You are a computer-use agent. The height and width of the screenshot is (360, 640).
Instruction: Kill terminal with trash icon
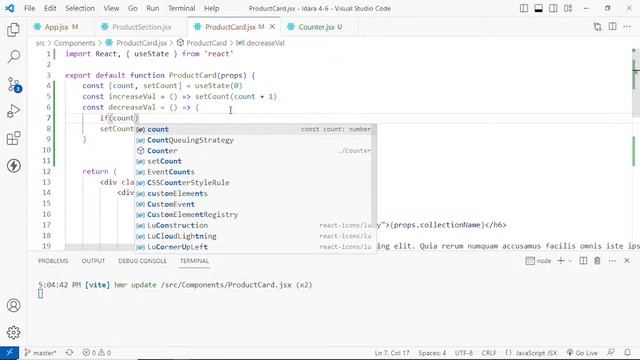point(597,261)
